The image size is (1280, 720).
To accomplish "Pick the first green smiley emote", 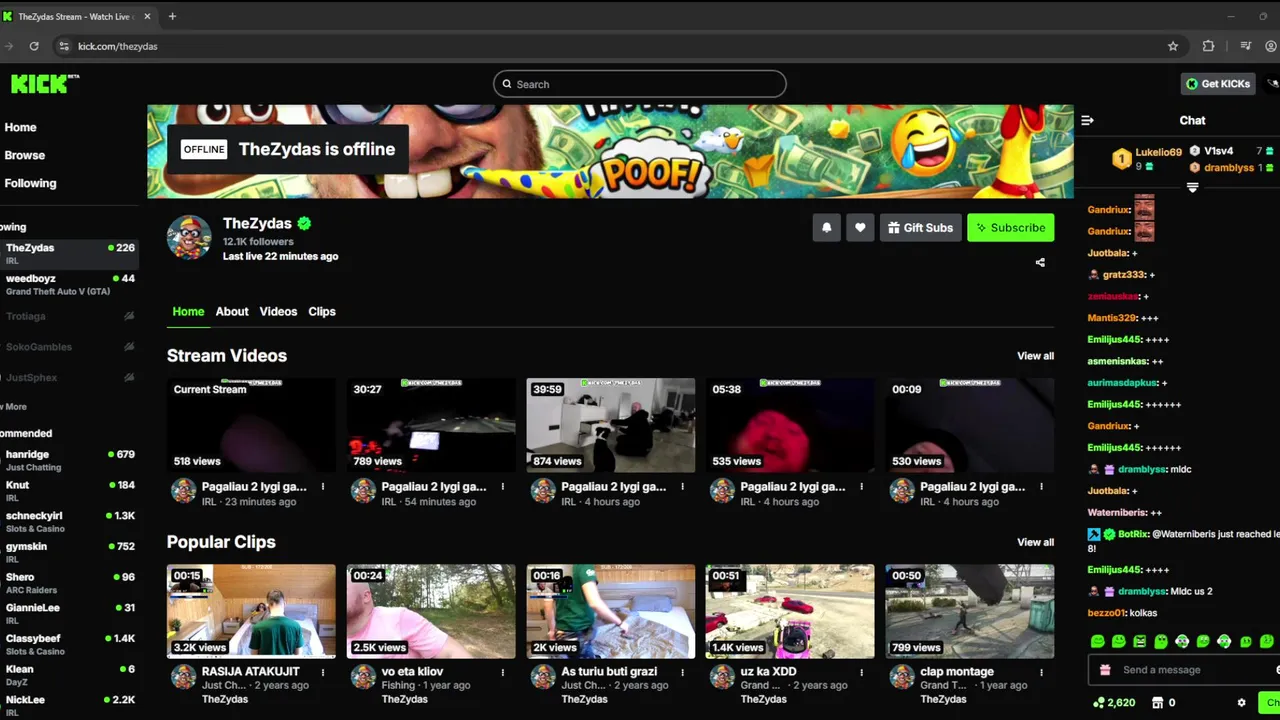I will coord(1098,642).
